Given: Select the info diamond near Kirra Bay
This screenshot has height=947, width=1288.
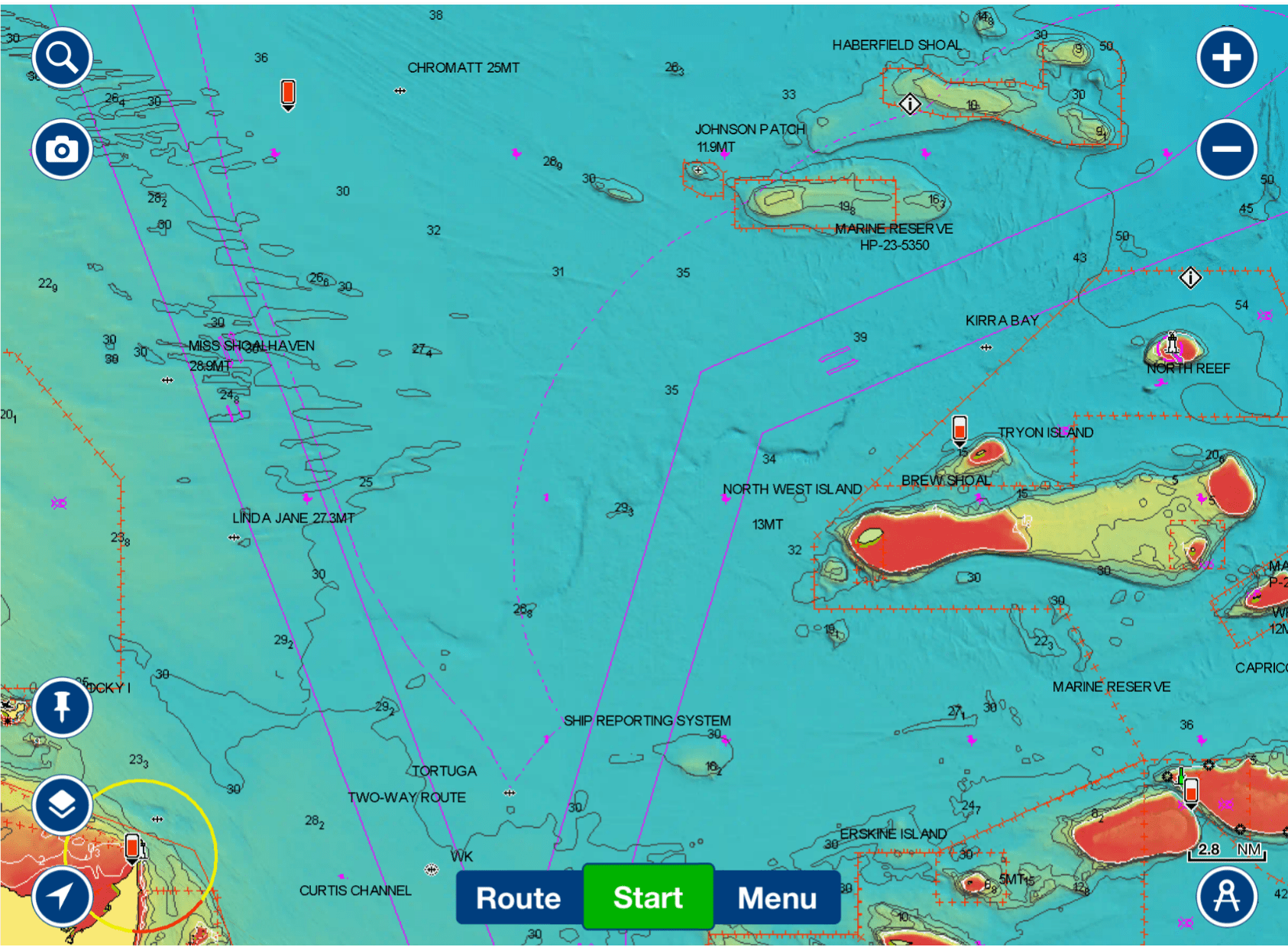Looking at the screenshot, I should pos(1190,278).
